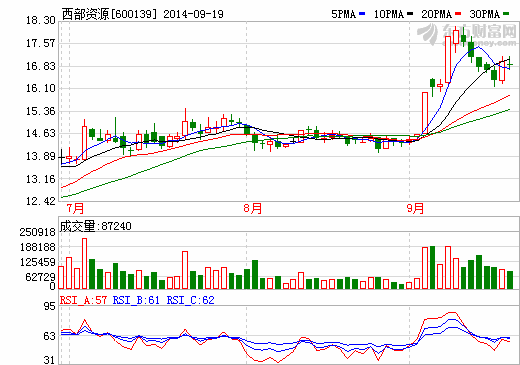Click the 16.83 price axis label
This screenshot has width=520, height=365.
point(41,66)
